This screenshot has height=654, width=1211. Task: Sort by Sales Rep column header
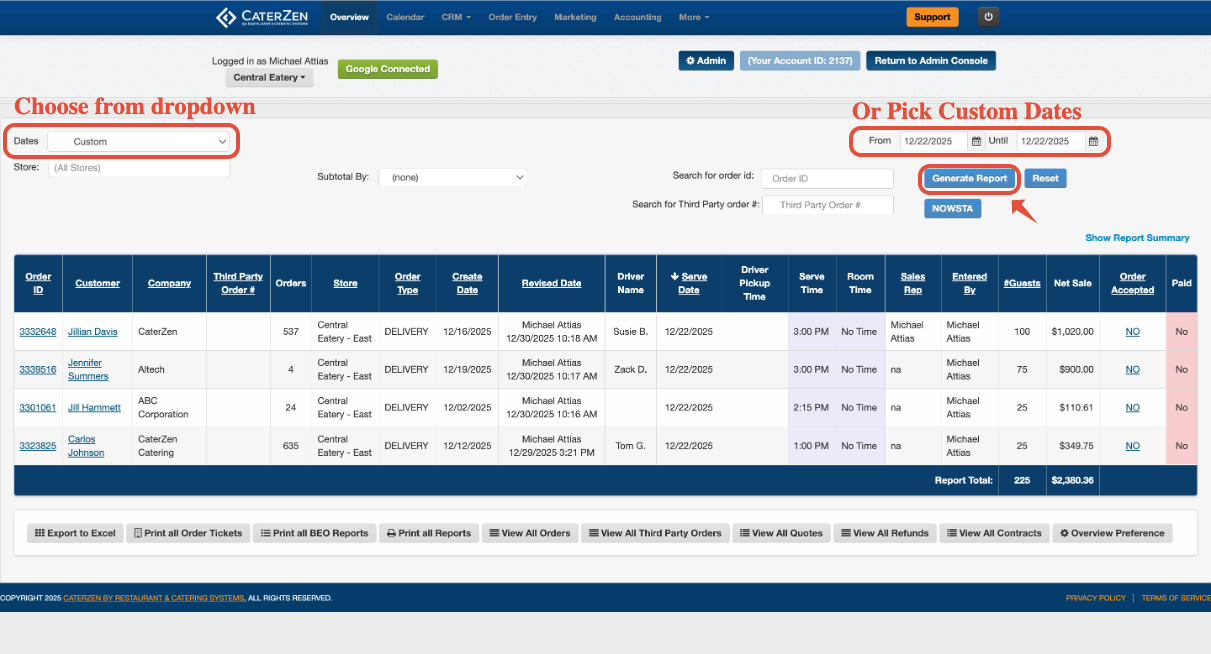point(913,283)
